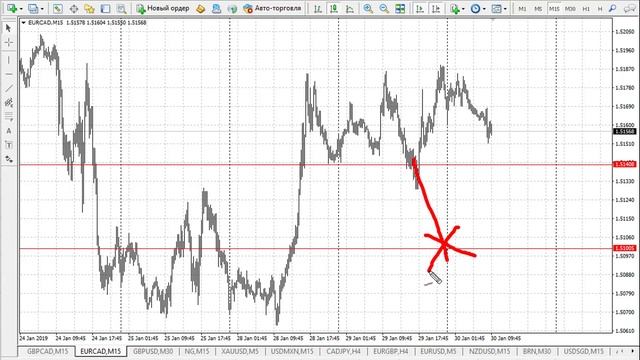This screenshot has height=360, width=640.
Task: Select the H1 timeframe button
Action: tap(586, 9)
